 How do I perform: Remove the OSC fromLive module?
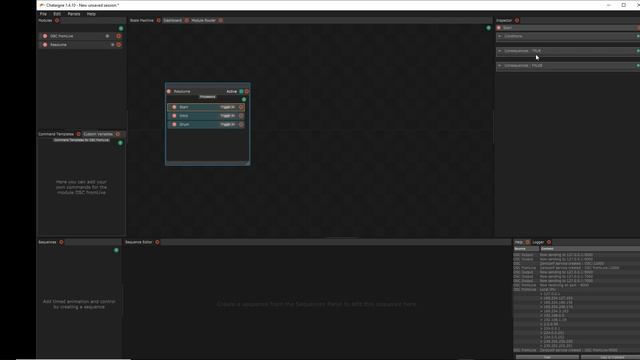click(119, 36)
